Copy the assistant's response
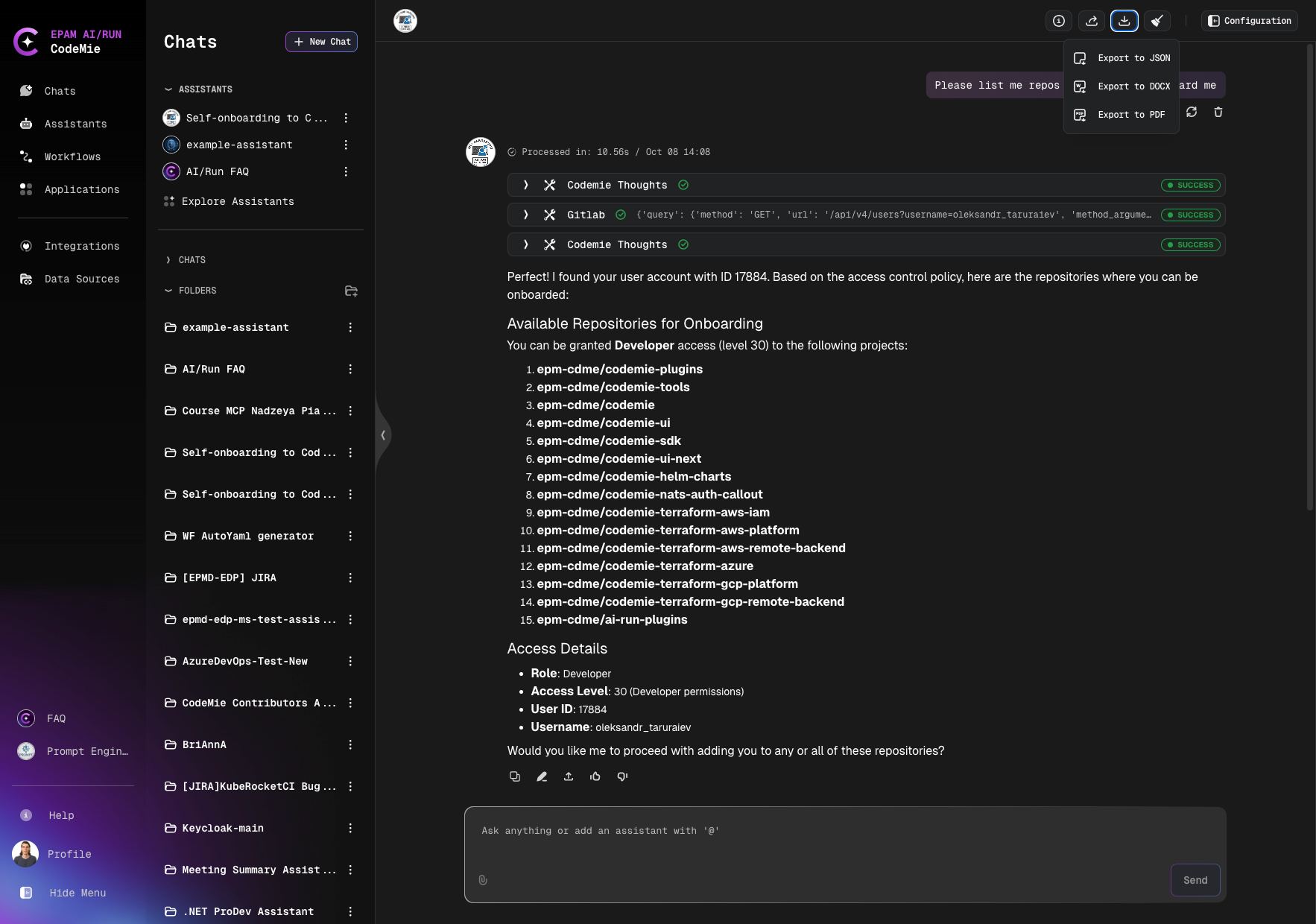 [515, 776]
